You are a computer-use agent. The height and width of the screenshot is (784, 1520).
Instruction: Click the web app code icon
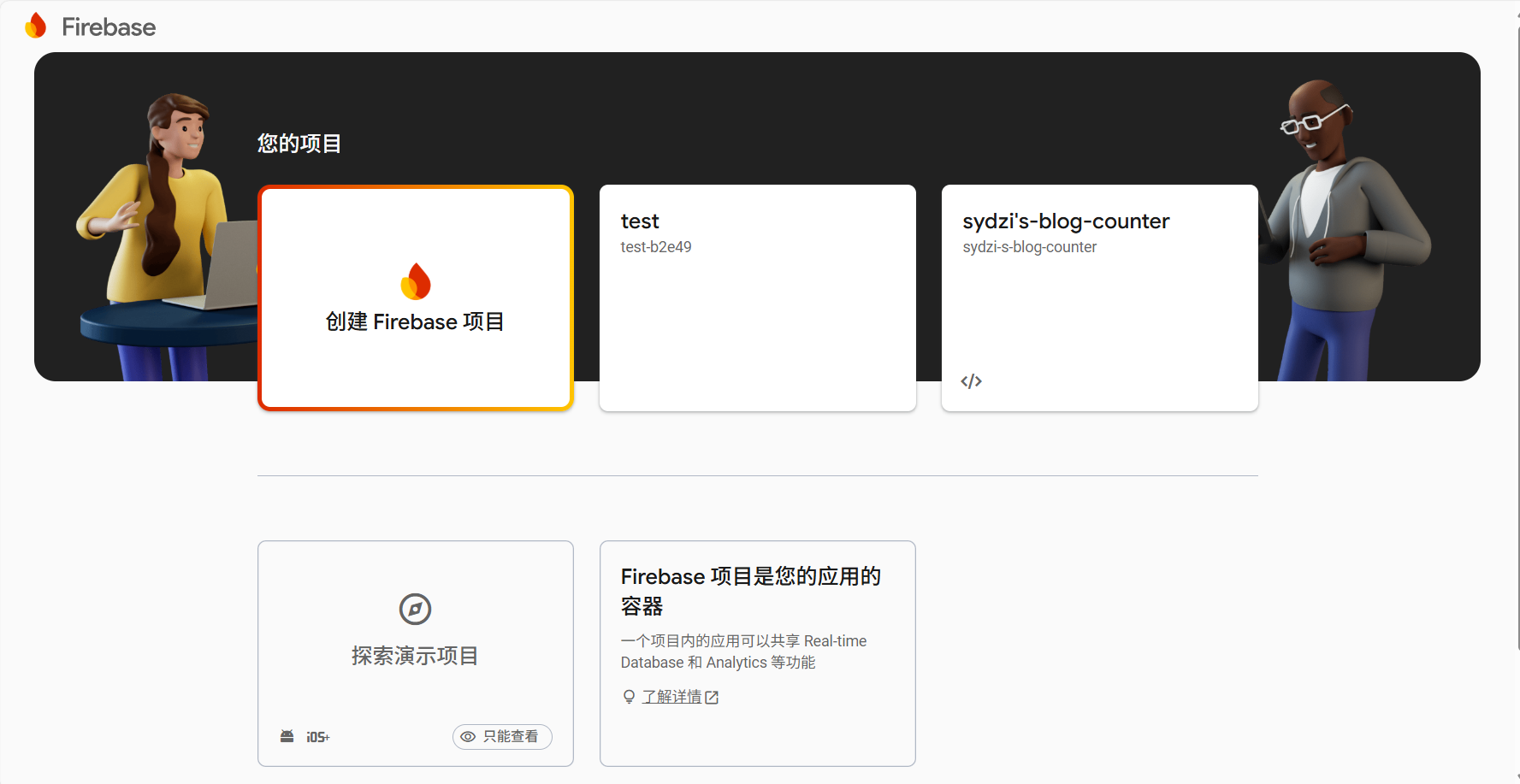[x=971, y=381]
